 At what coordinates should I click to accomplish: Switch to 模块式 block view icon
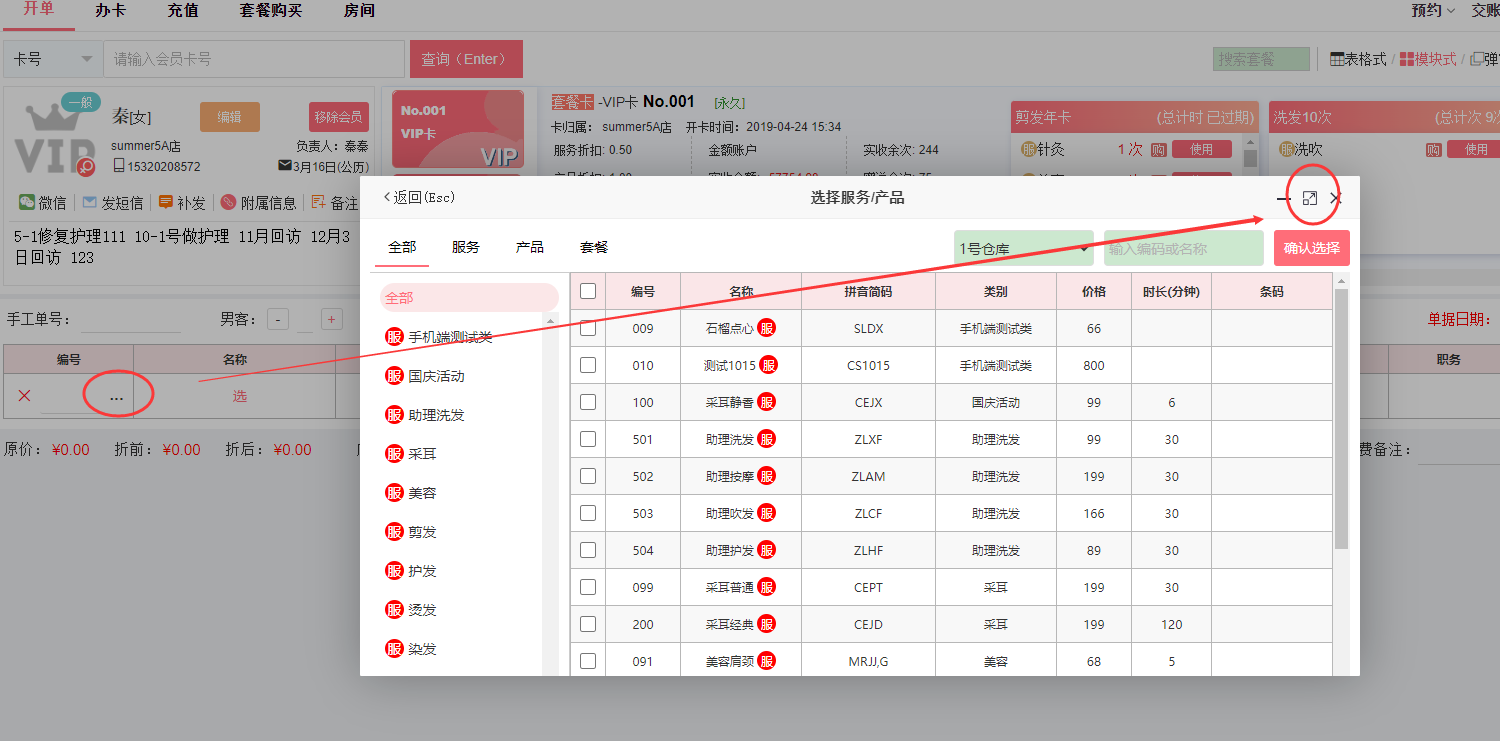coord(1407,59)
